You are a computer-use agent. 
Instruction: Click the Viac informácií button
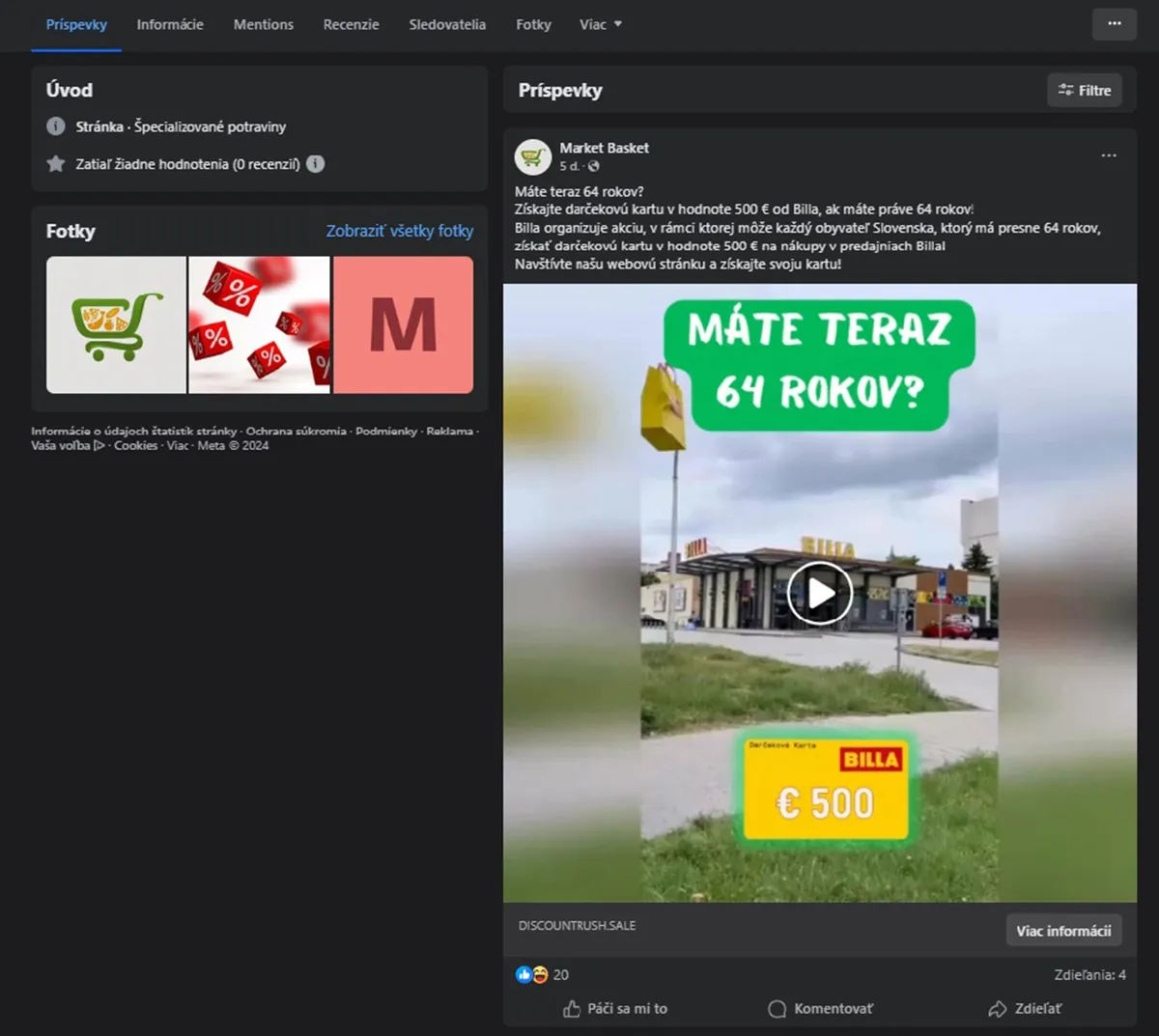click(1063, 931)
